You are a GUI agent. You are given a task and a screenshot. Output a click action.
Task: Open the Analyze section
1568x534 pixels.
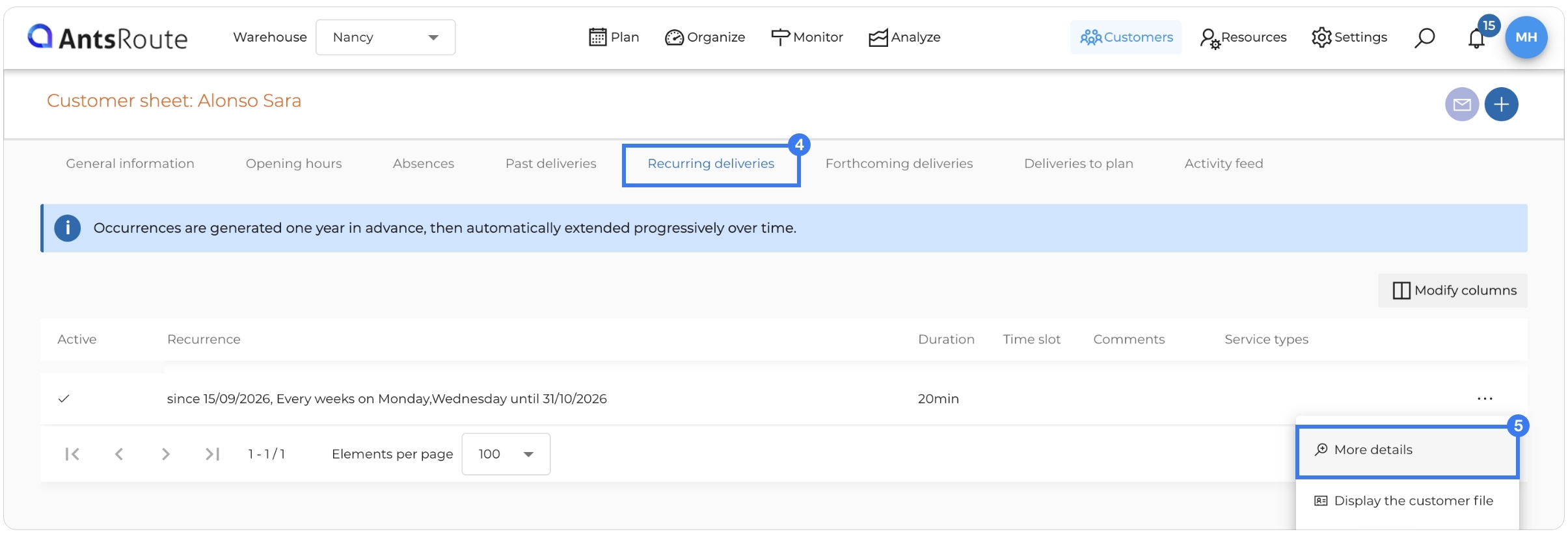(x=904, y=37)
